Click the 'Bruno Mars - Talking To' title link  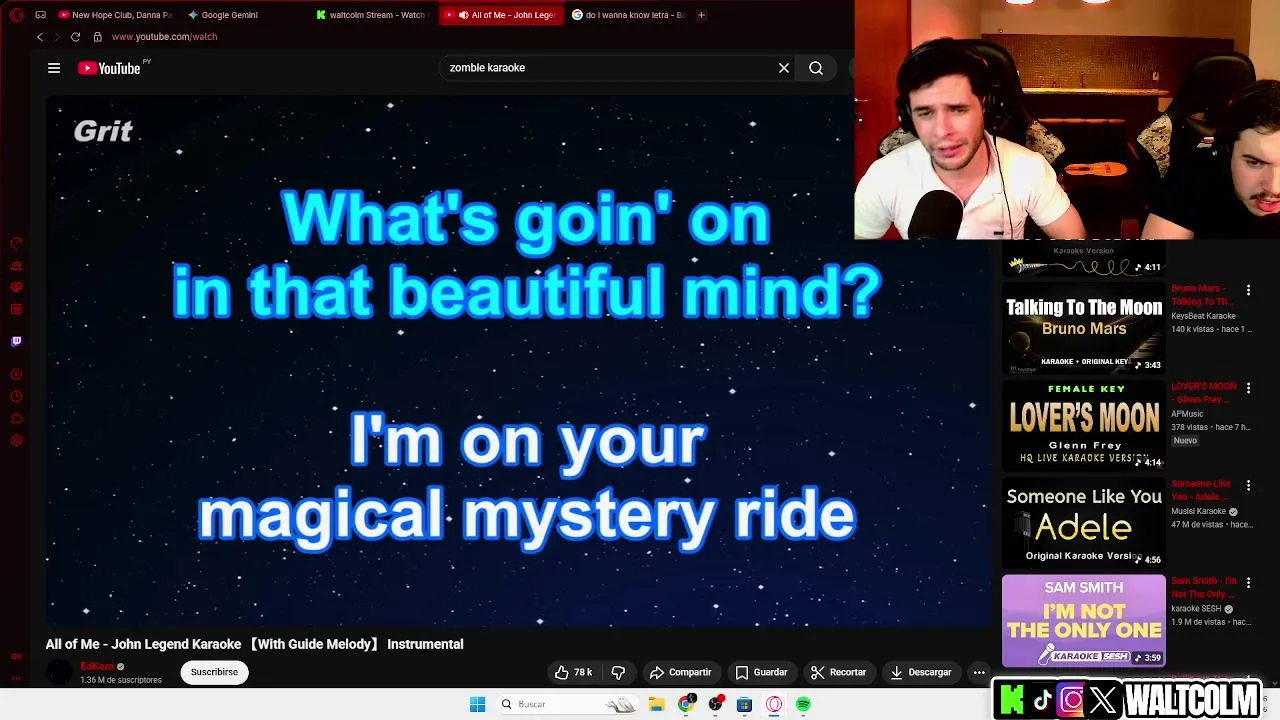pyautogui.click(x=1201, y=295)
